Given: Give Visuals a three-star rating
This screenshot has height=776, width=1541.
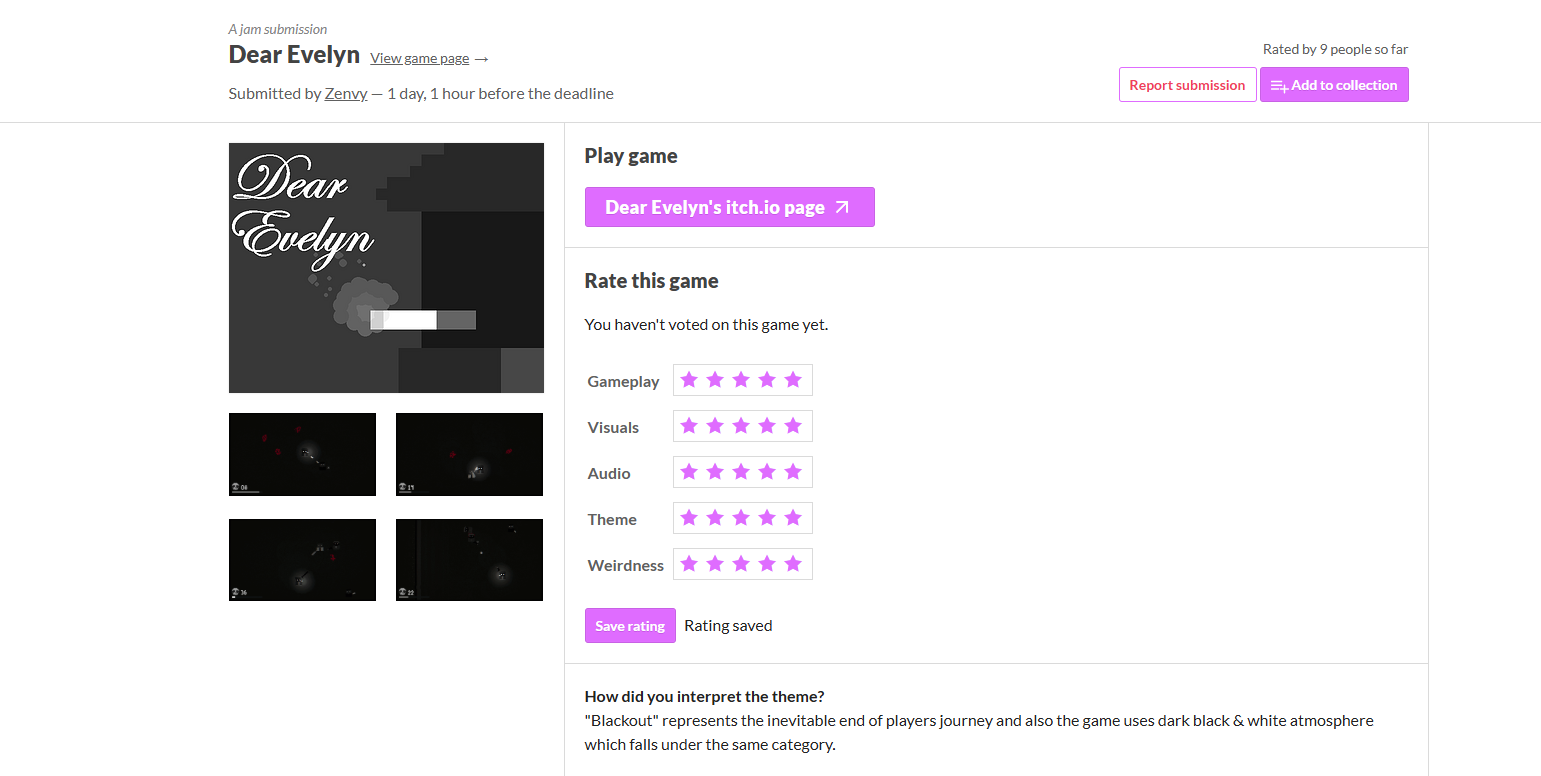Looking at the screenshot, I should point(741,426).
